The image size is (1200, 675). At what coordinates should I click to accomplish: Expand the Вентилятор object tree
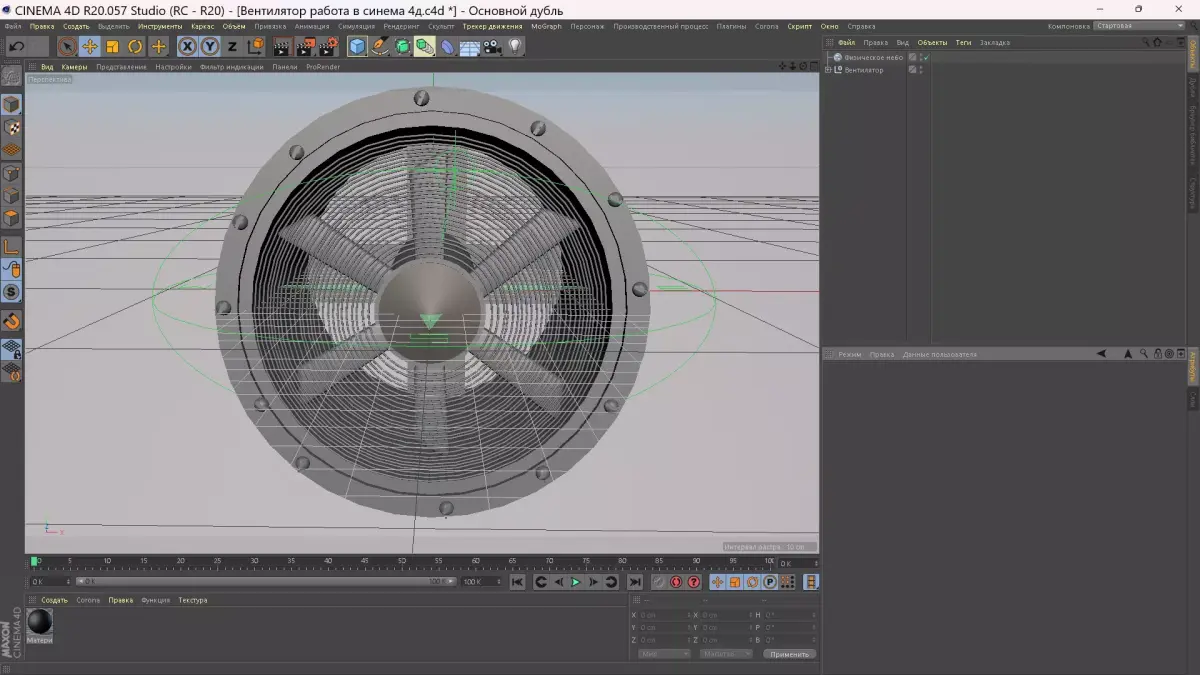(828, 70)
